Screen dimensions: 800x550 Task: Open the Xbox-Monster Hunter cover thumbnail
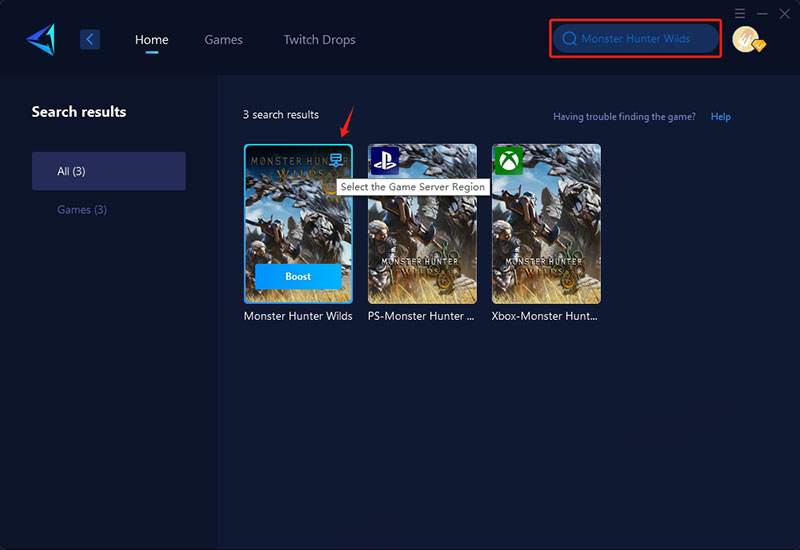coord(546,223)
